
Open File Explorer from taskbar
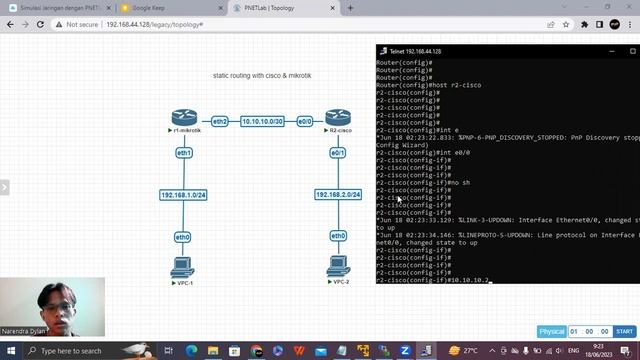coord(213,351)
